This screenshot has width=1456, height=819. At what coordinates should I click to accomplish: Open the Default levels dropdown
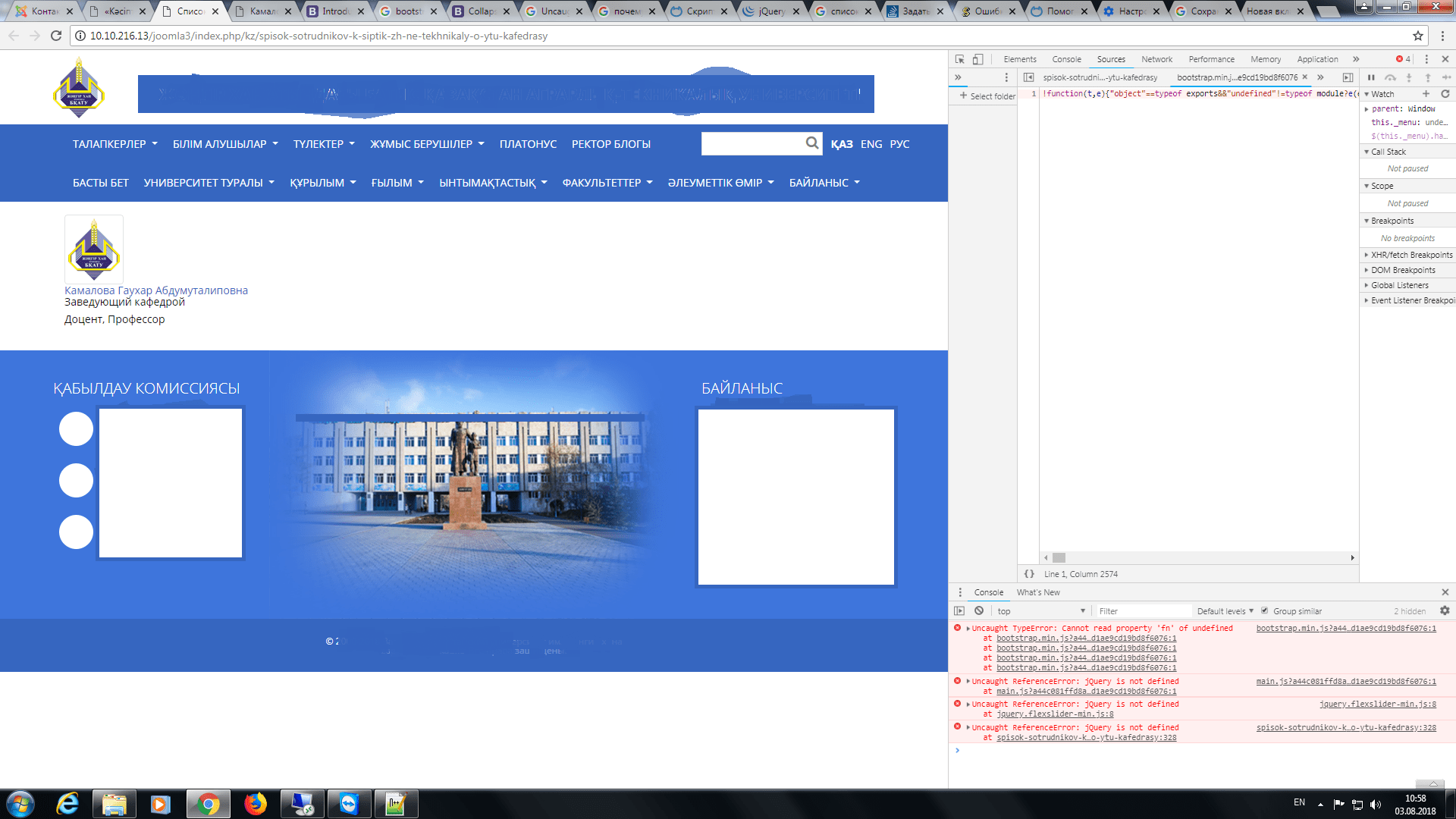(1222, 610)
